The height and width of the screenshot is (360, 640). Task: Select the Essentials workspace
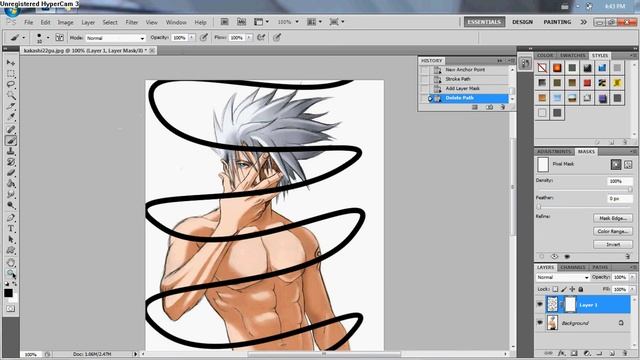click(x=484, y=22)
